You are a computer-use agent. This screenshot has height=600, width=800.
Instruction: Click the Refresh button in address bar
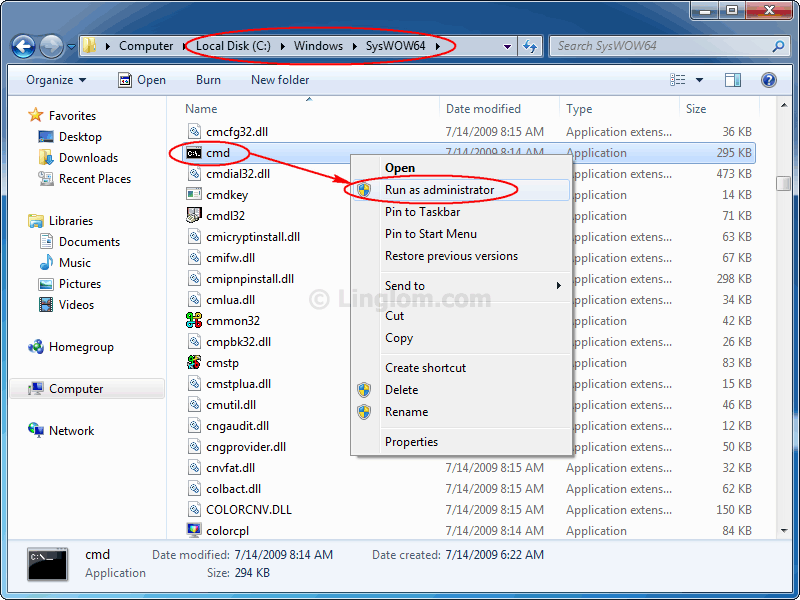click(x=530, y=46)
